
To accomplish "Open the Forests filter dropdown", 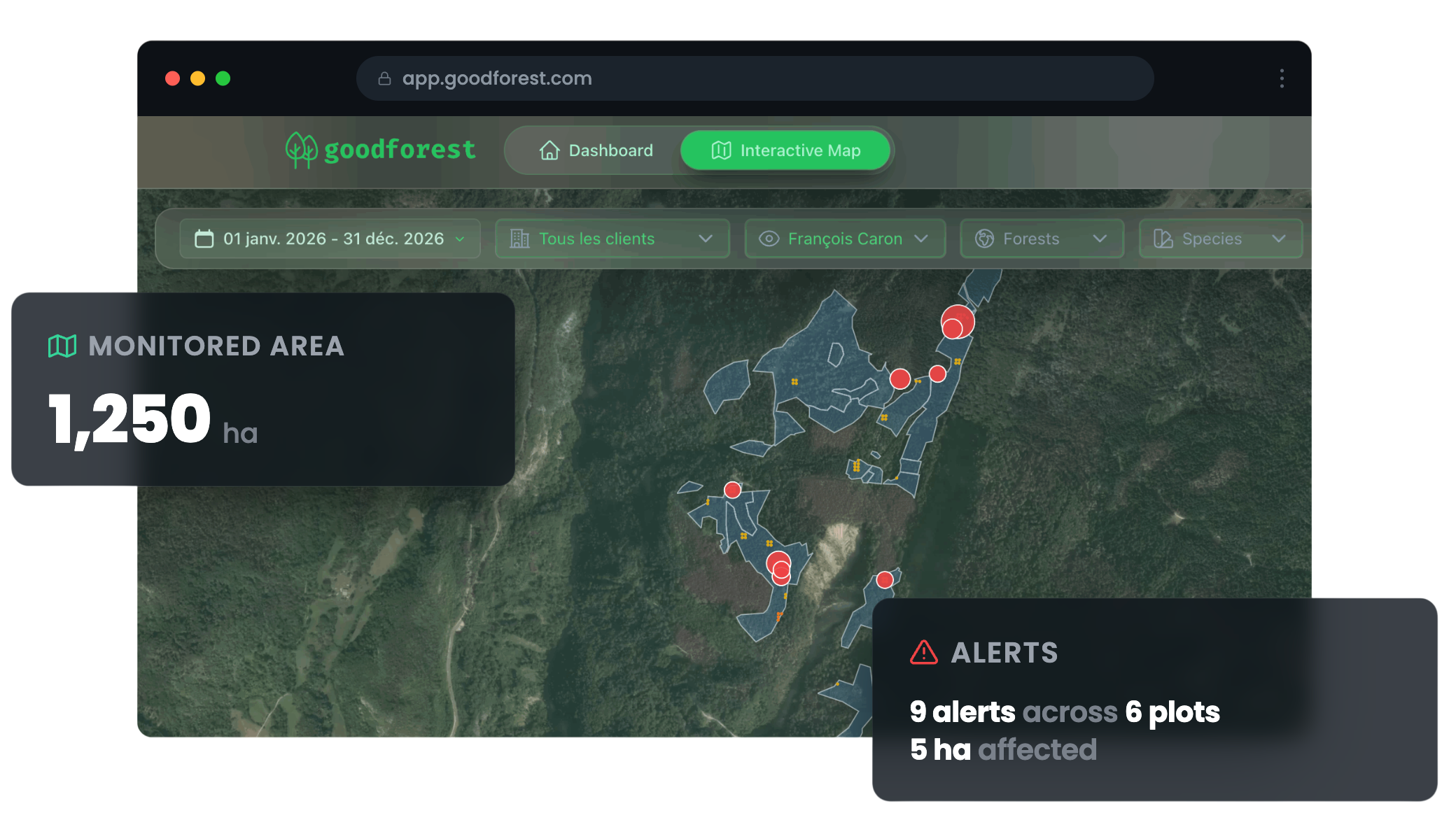I will (x=1042, y=239).
